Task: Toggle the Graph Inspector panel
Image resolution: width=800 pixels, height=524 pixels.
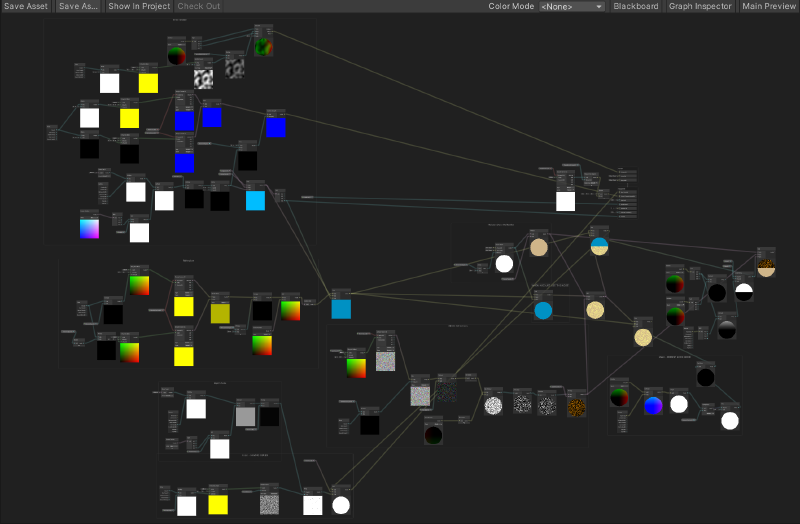Action: (x=700, y=6)
